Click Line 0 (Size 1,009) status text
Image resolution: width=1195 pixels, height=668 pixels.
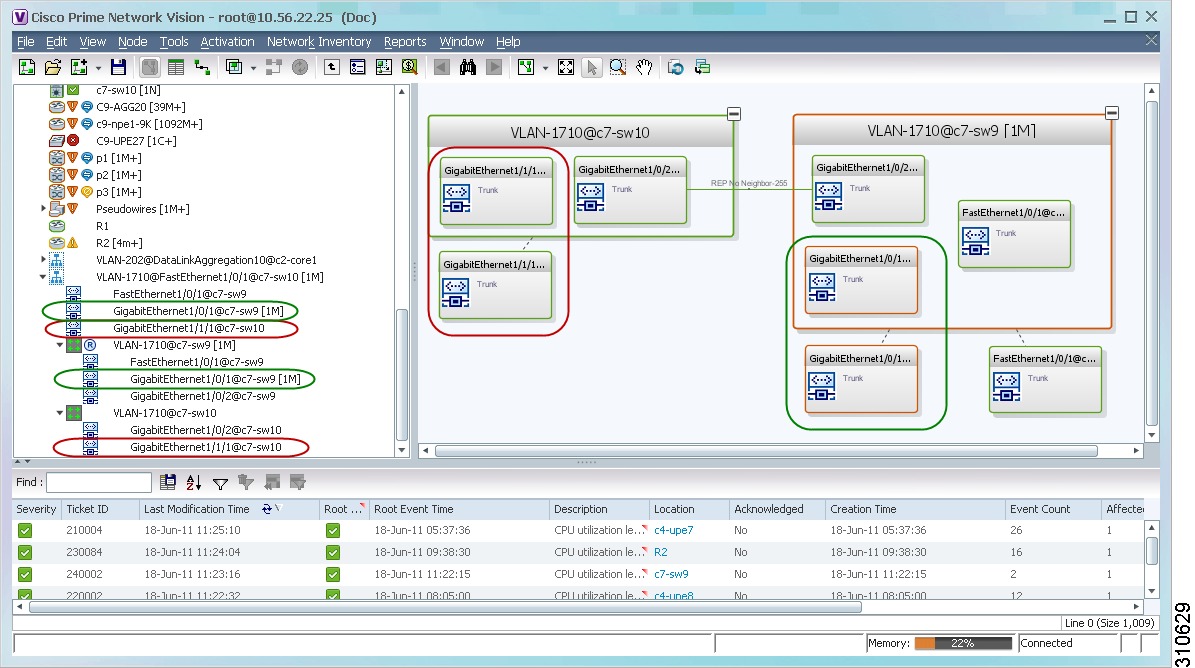[1110, 623]
